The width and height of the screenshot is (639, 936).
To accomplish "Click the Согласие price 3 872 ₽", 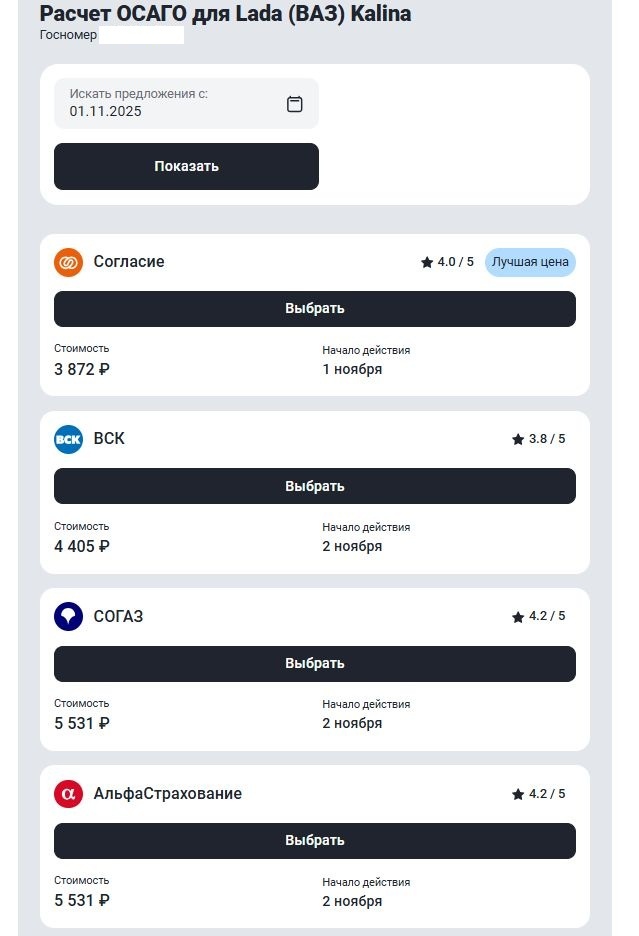I will 82,369.
